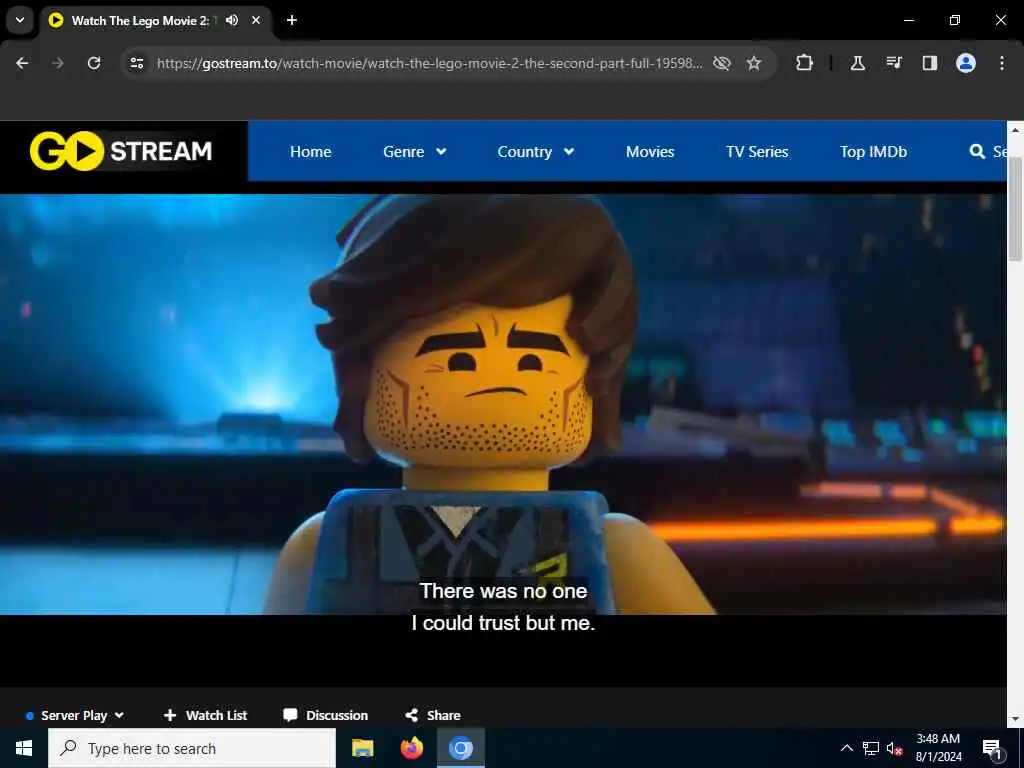The height and width of the screenshot is (768, 1024).
Task: Open the Home page link
Action: pyautogui.click(x=310, y=152)
